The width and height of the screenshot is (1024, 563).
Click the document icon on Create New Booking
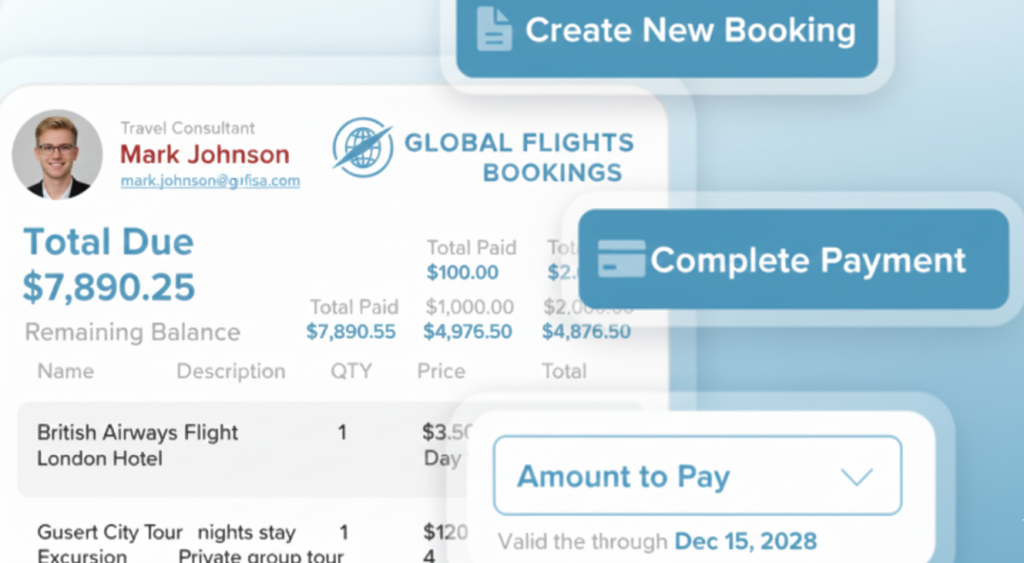(x=494, y=29)
